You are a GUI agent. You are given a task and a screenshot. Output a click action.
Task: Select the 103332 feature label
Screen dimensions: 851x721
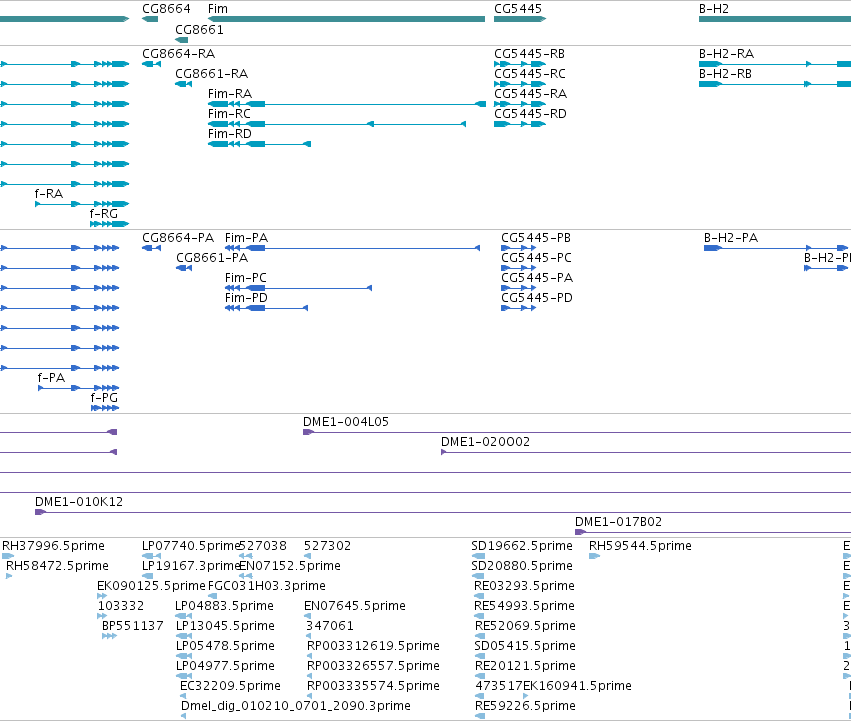[121, 606]
